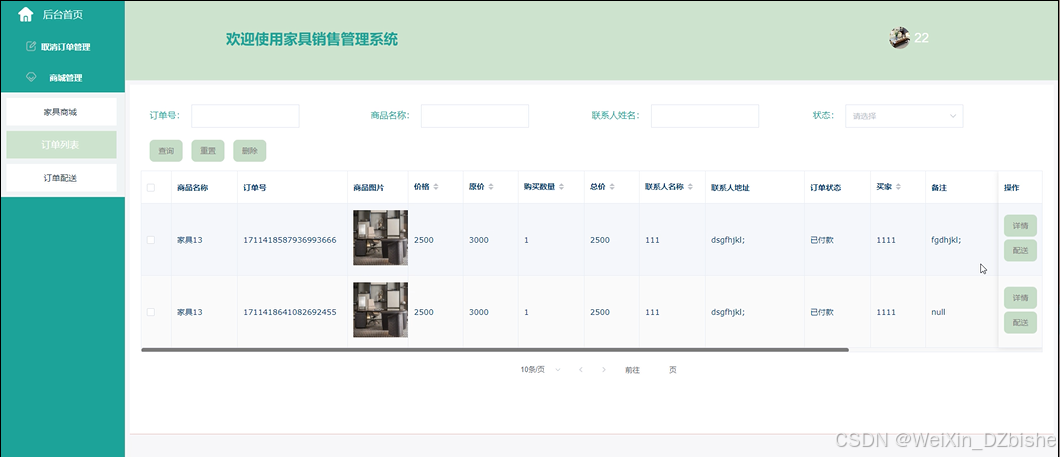Image resolution: width=1060 pixels, height=457 pixels.
Task: Click 家具13 in order ending 993666 row
Action: [x=190, y=240]
